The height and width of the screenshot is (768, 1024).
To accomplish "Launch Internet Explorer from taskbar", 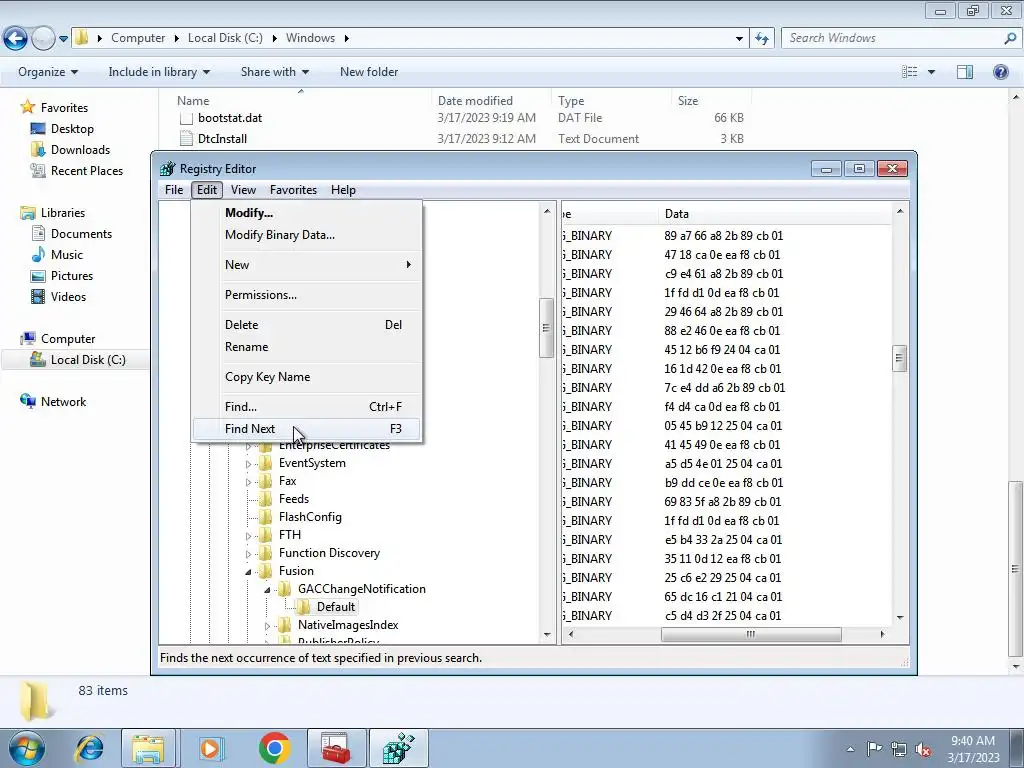I will [89, 748].
